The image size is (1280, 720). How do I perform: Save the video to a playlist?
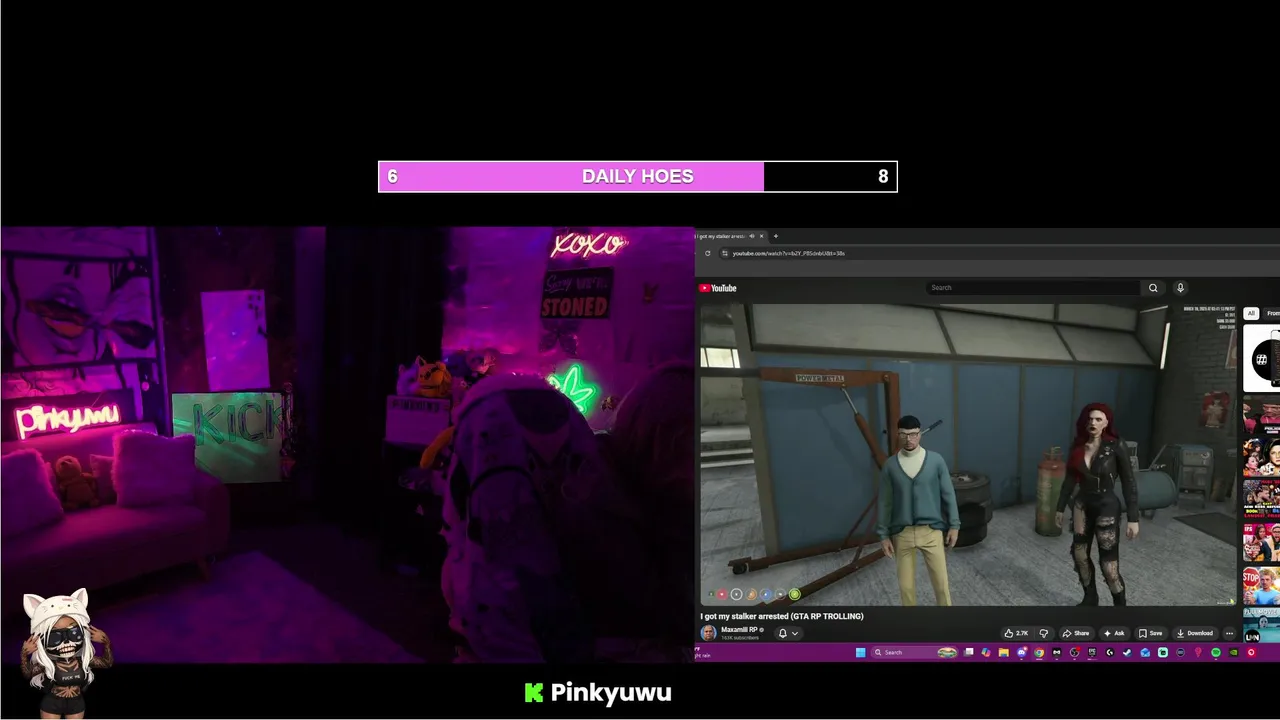click(1151, 633)
